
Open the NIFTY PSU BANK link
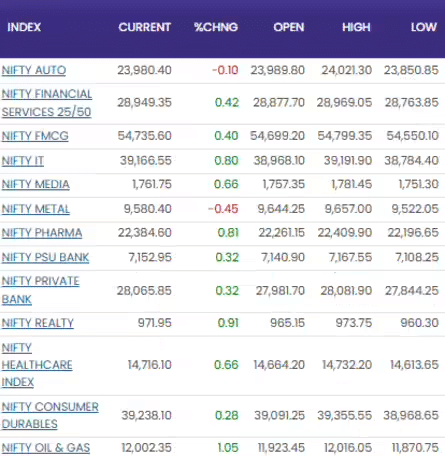pyautogui.click(x=45, y=257)
